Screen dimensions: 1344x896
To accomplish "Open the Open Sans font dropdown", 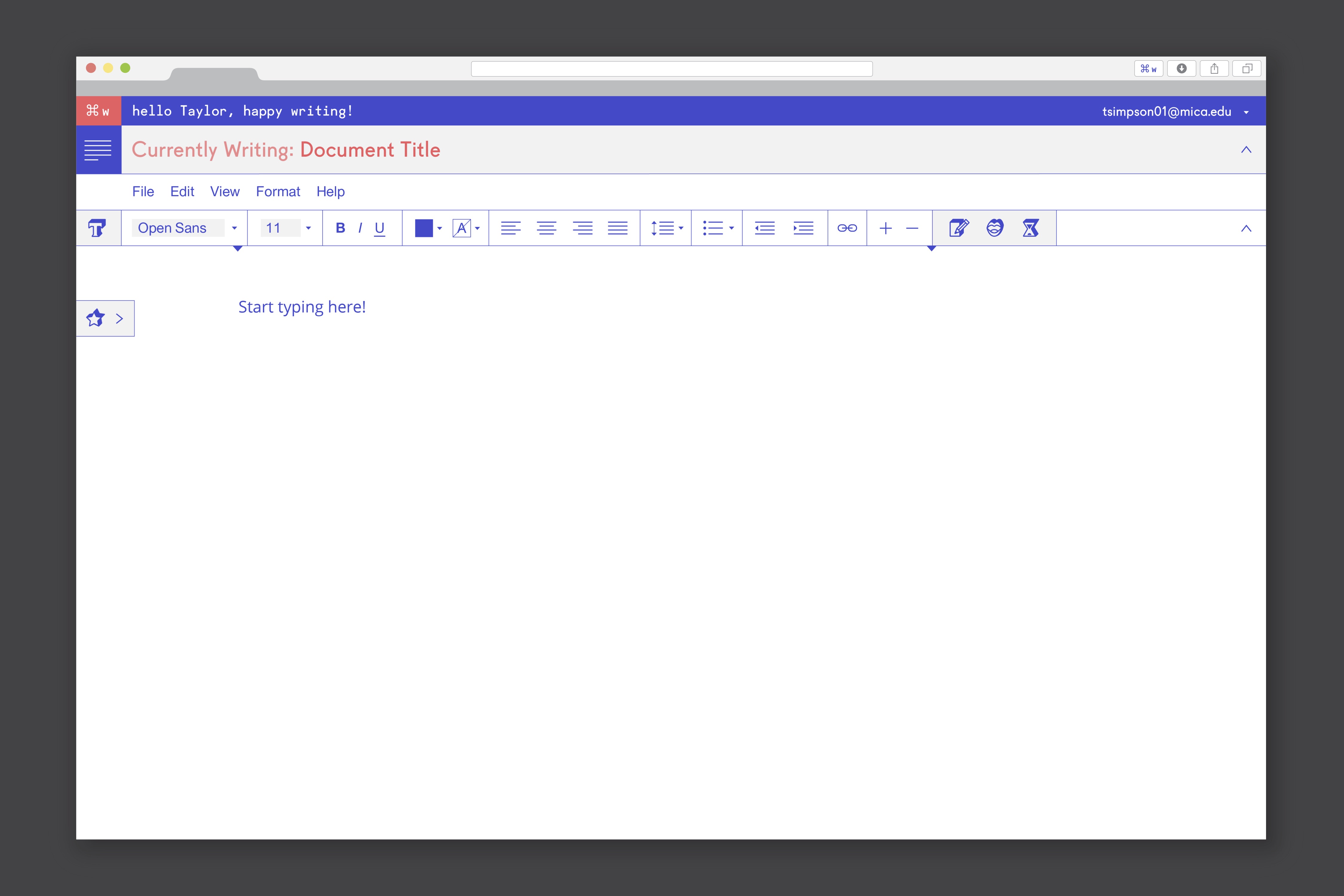I will pos(234,228).
